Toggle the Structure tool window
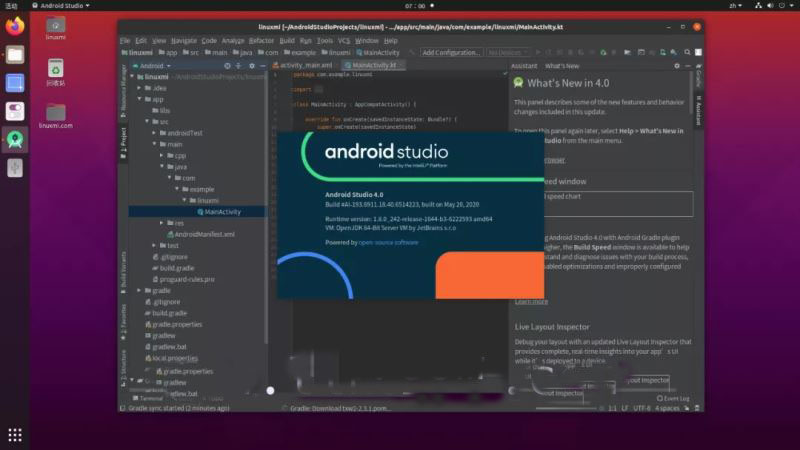Viewport: 800px width, 450px height. pos(124,364)
